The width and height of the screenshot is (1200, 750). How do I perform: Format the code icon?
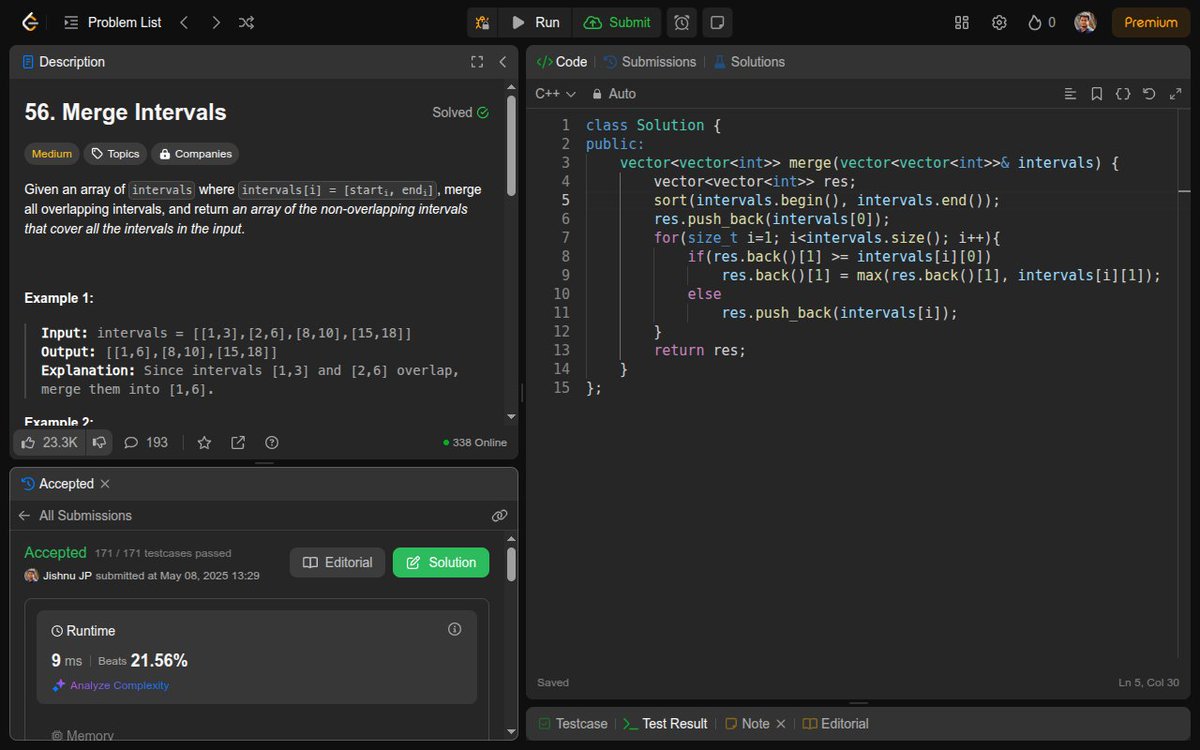[1071, 94]
